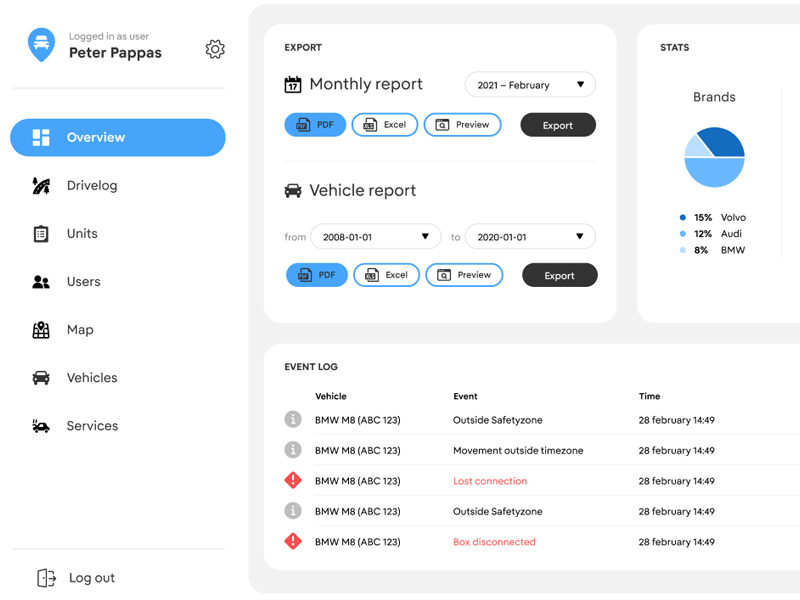
Task: Expand the from date 2008-01-01 dropdown
Action: (x=375, y=237)
